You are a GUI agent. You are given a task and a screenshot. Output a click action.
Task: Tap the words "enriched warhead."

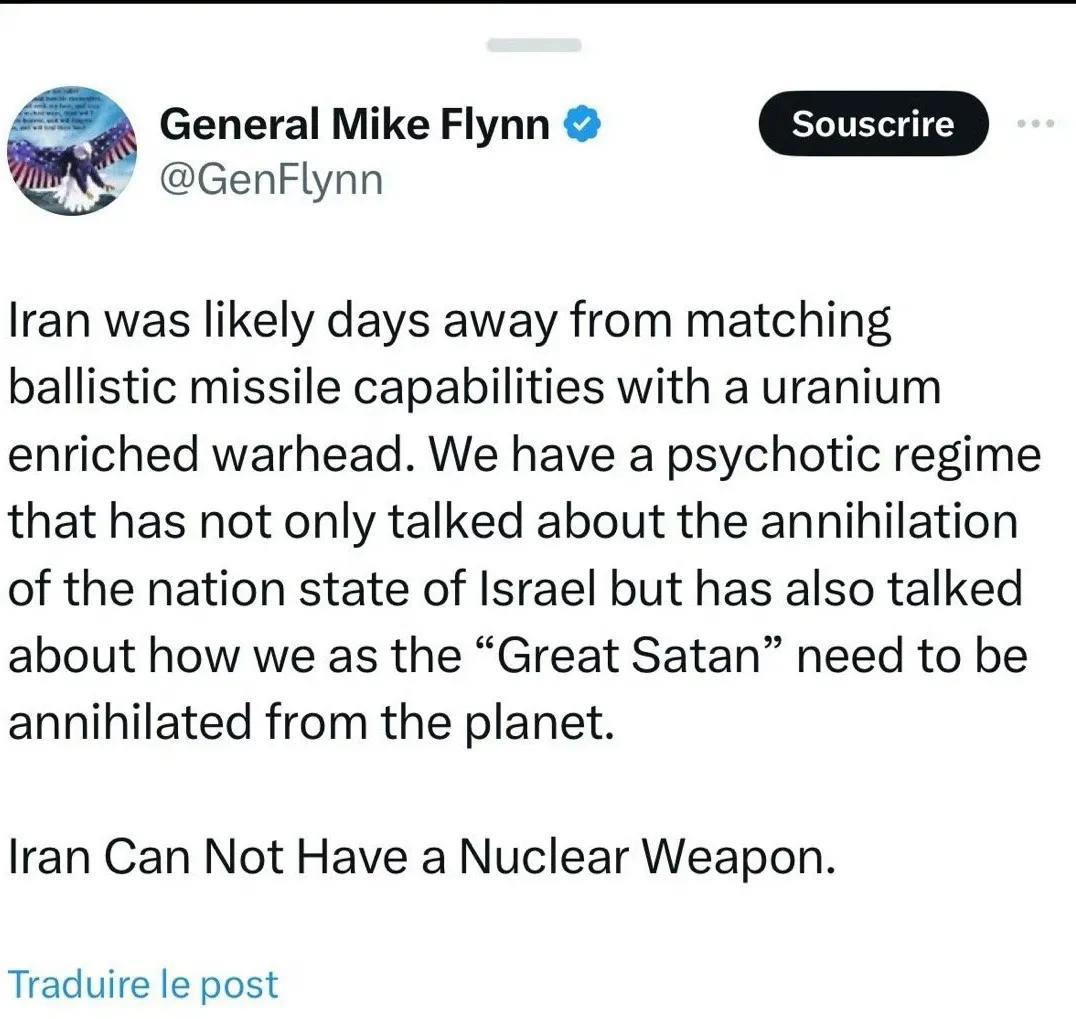(x=211, y=454)
